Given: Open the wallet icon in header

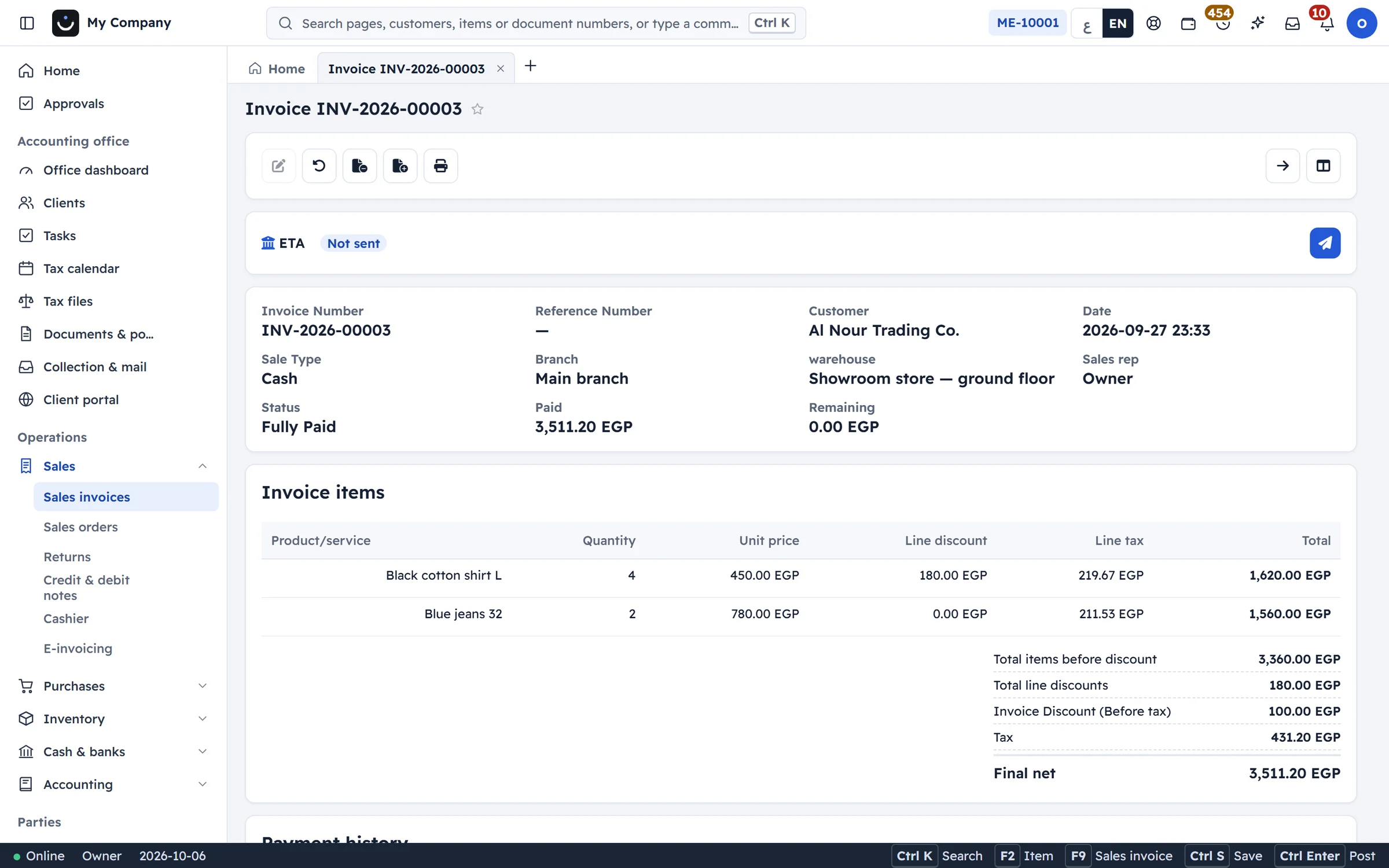Looking at the screenshot, I should click(x=1188, y=23).
